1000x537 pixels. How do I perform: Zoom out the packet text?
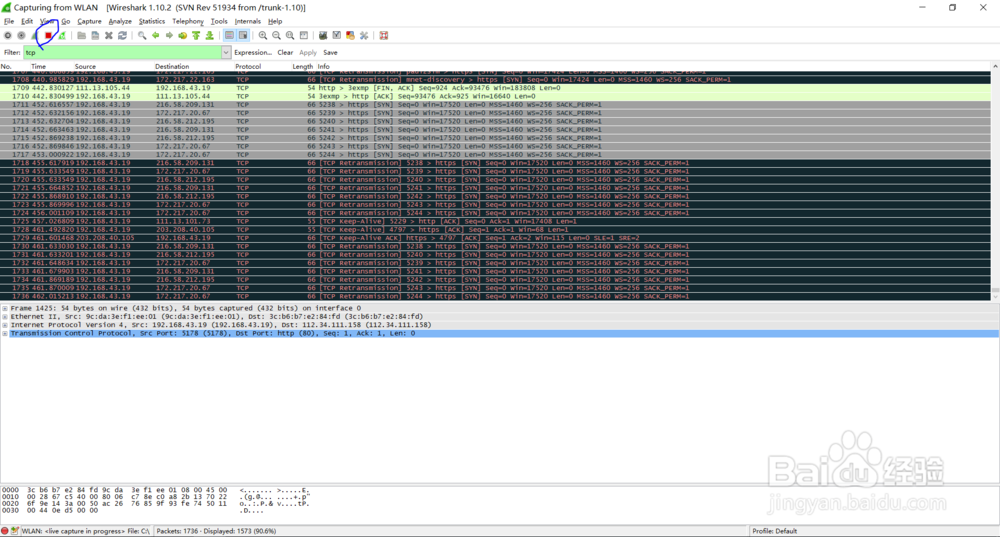point(276,36)
